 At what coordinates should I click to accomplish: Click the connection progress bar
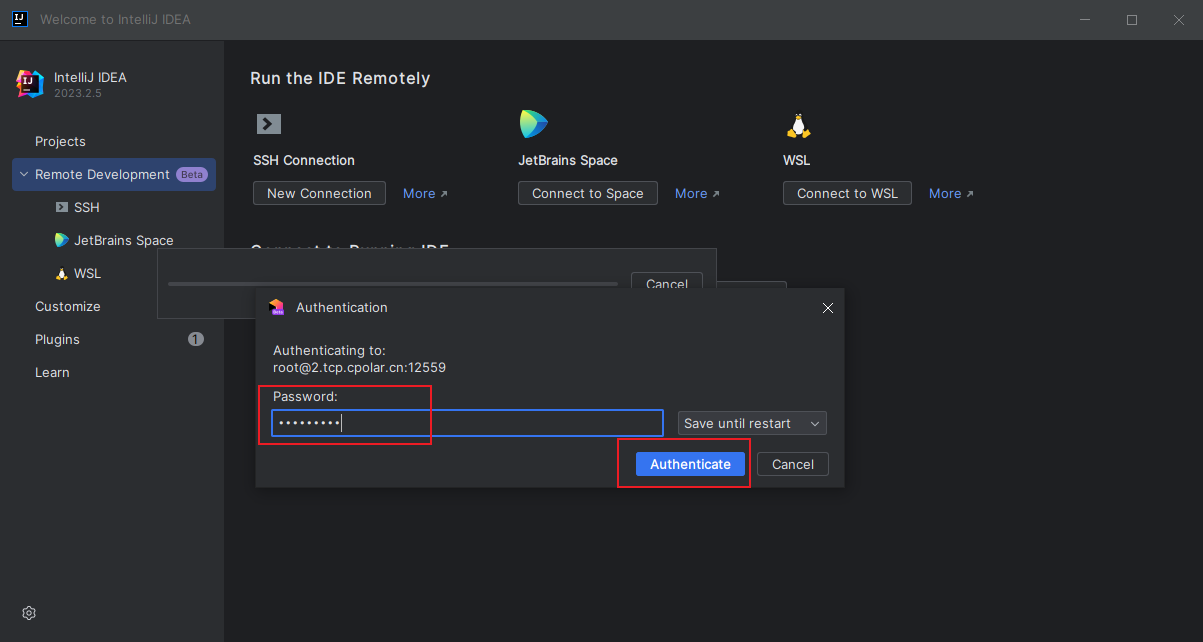pyautogui.click(x=393, y=284)
